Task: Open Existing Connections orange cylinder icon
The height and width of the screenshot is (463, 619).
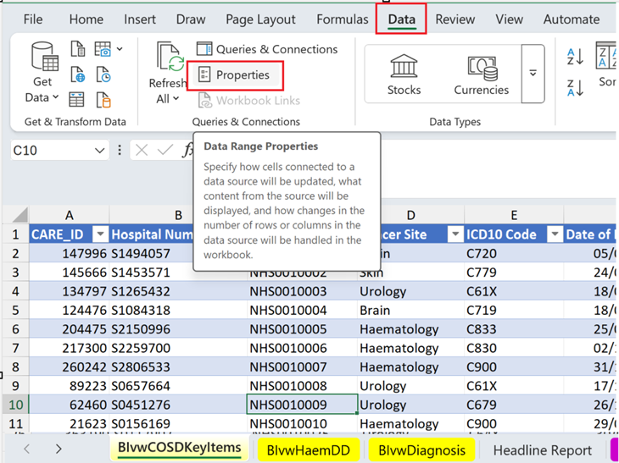Action: point(103,99)
